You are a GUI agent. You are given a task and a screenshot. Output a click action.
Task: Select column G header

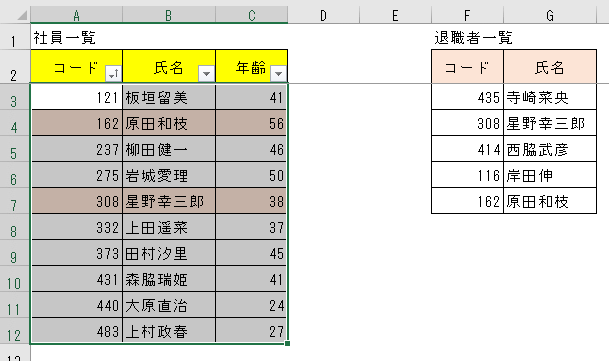pos(550,16)
